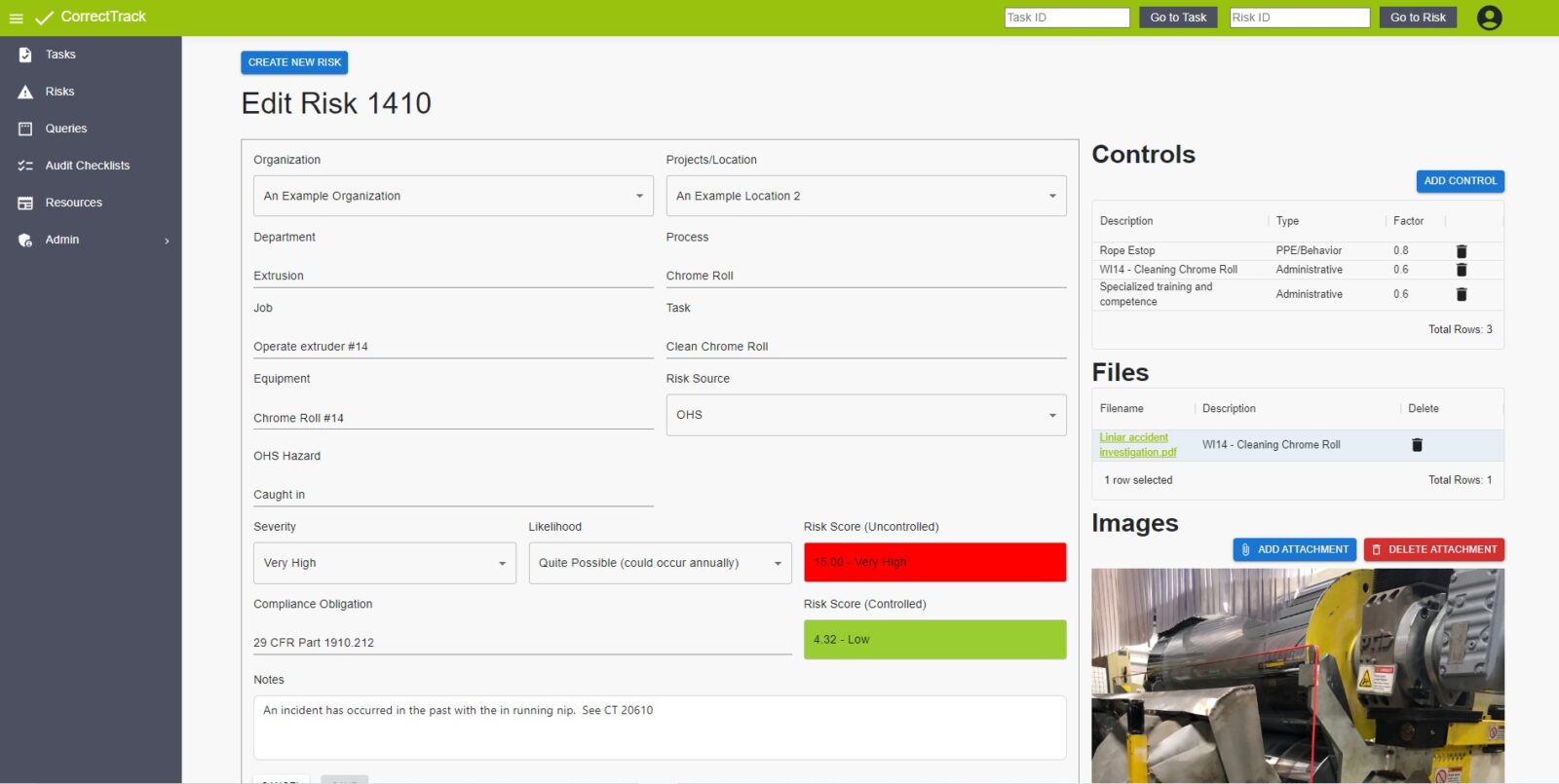The image size is (1559, 784).
Task: Click the Resources icon in sidebar
Action: point(25,203)
